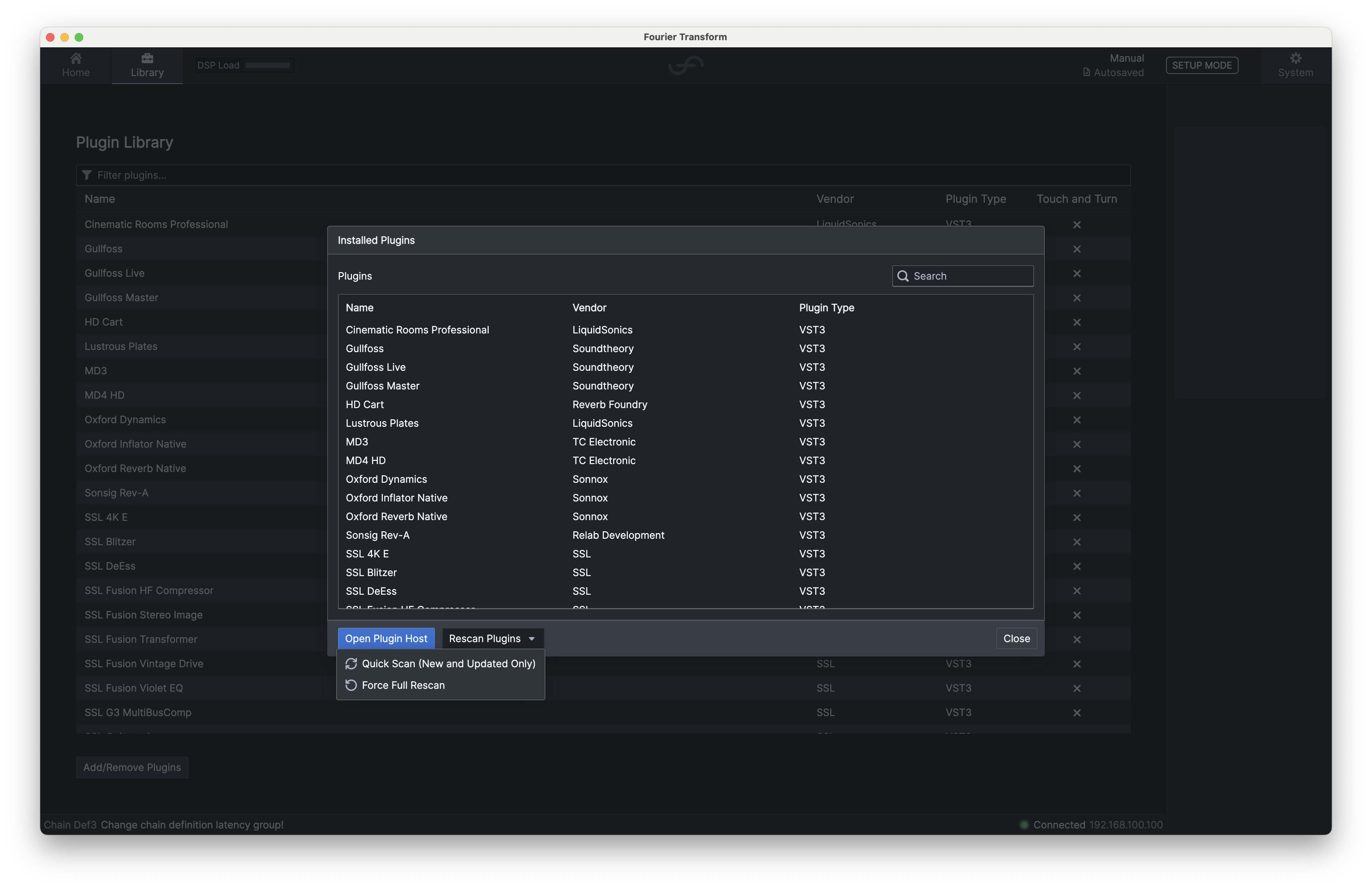
Task: Click the Quick Scan refresh icon
Action: point(351,664)
